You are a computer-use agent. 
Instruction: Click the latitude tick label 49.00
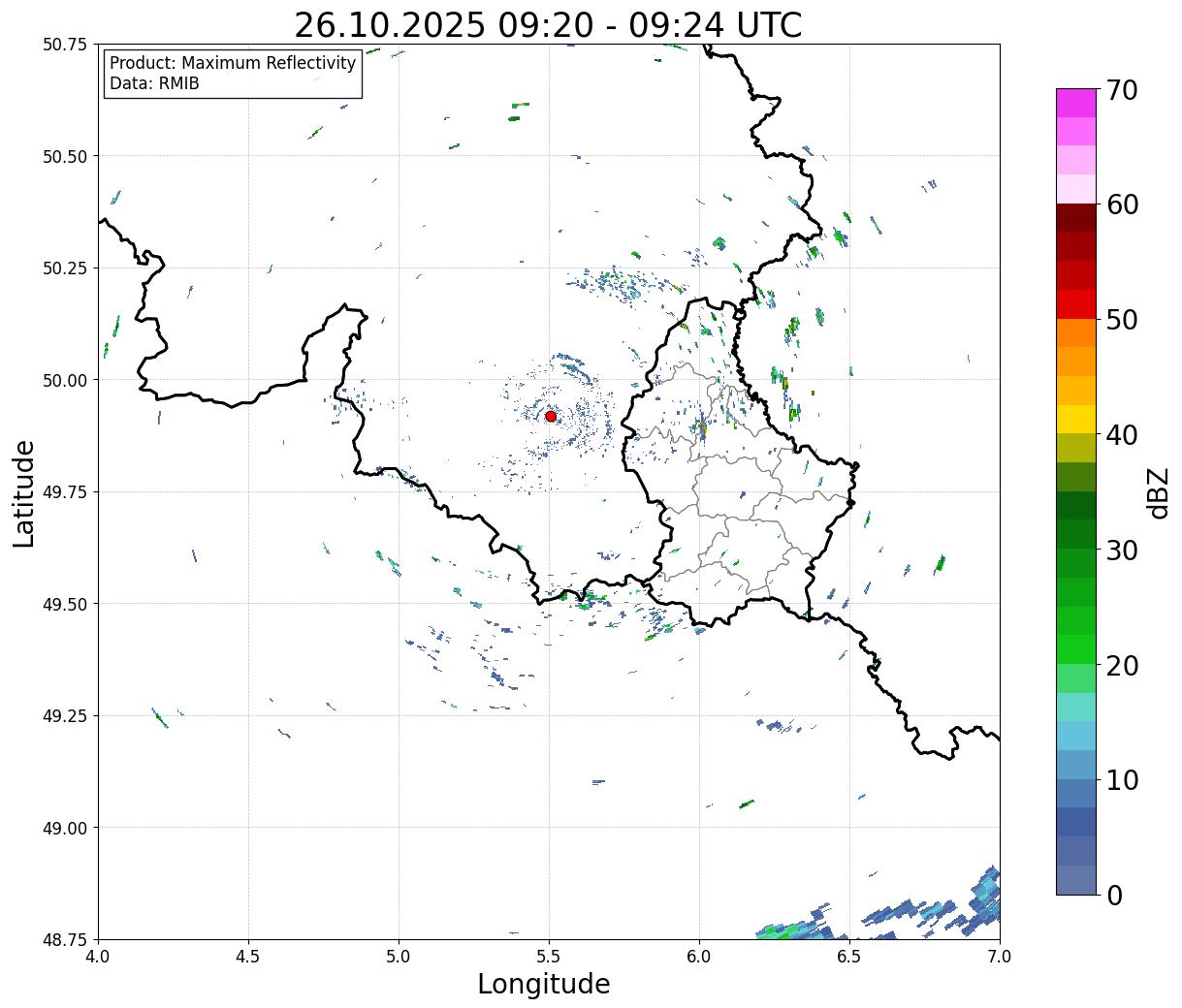[x=64, y=828]
